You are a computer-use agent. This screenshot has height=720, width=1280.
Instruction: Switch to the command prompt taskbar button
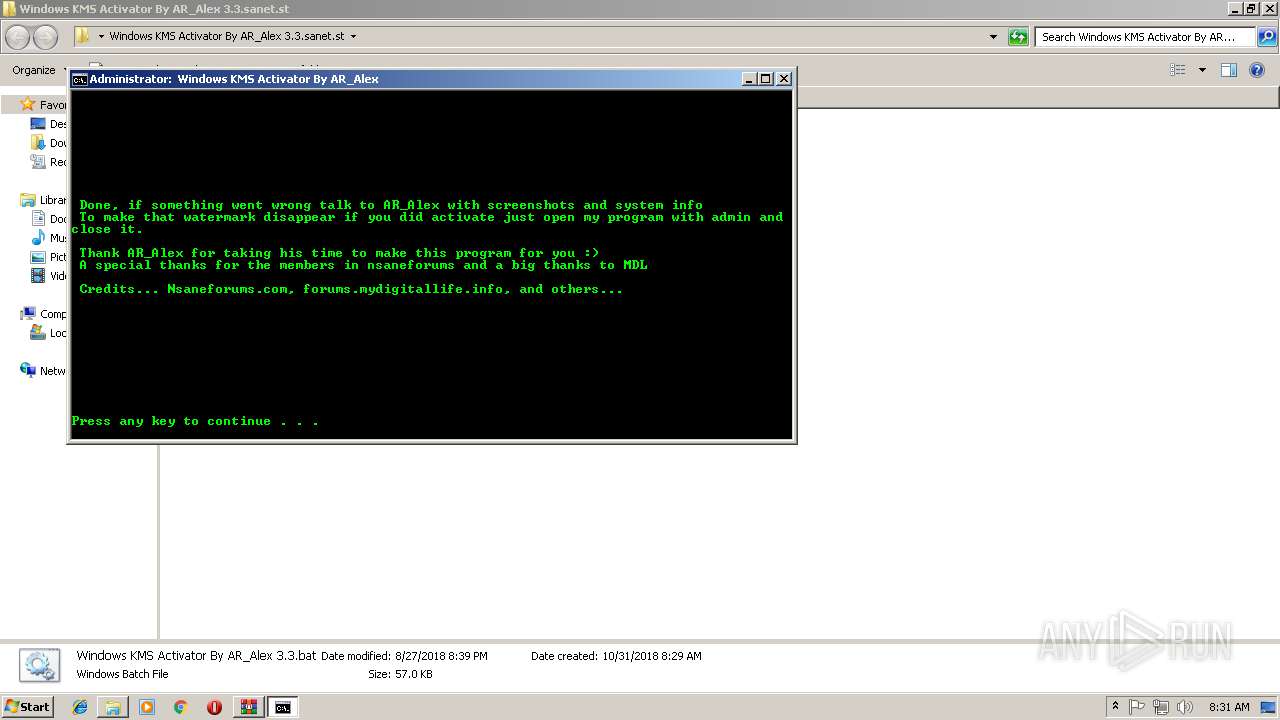(x=283, y=707)
